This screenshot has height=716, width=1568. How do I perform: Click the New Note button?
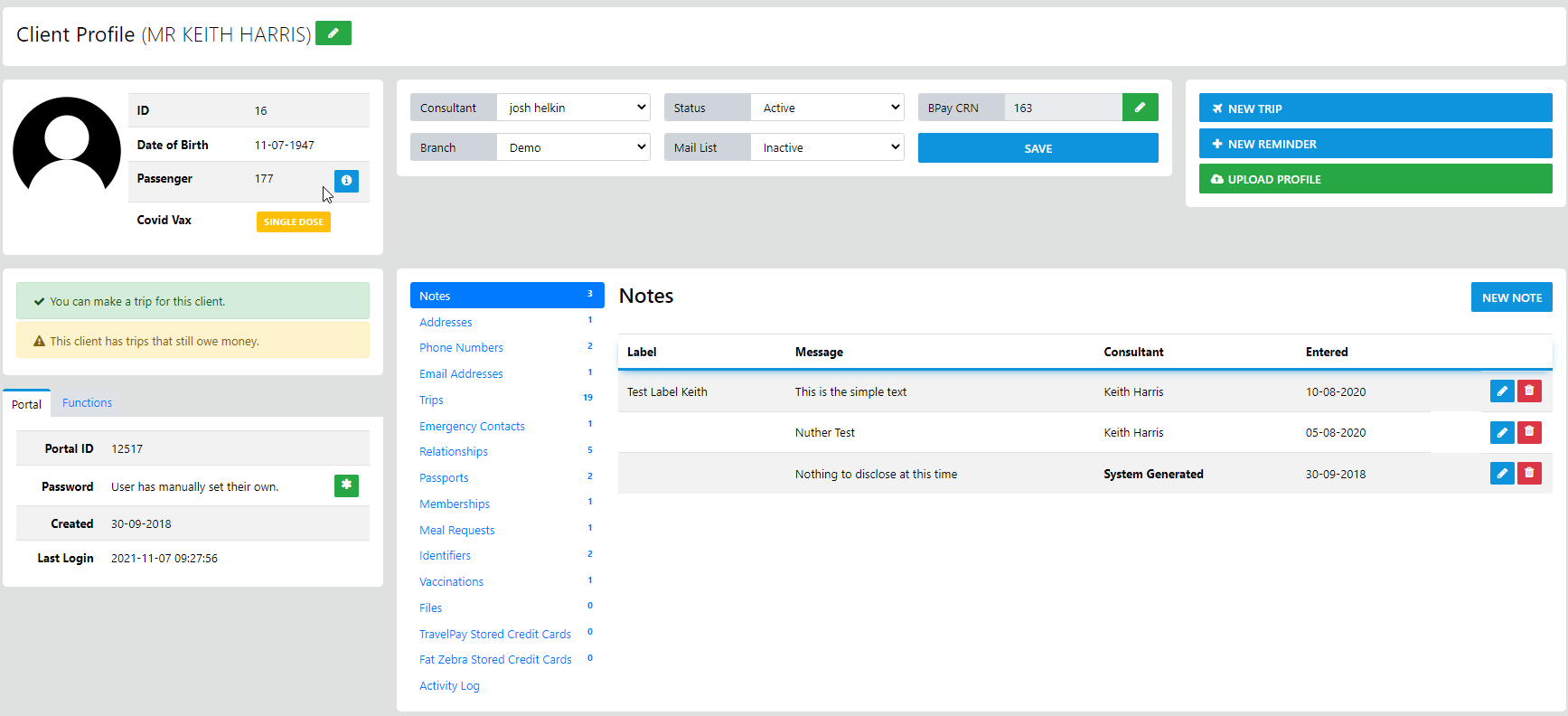point(1511,297)
